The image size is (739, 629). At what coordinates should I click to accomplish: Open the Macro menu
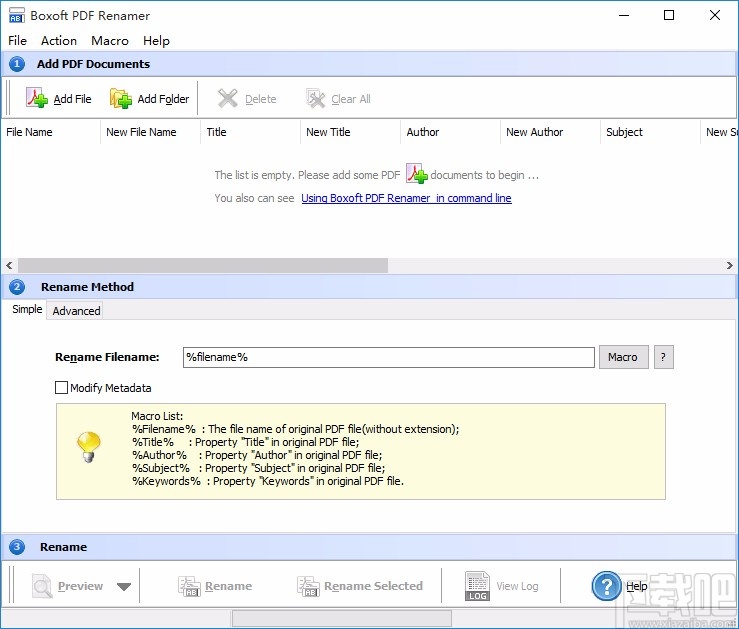click(110, 41)
